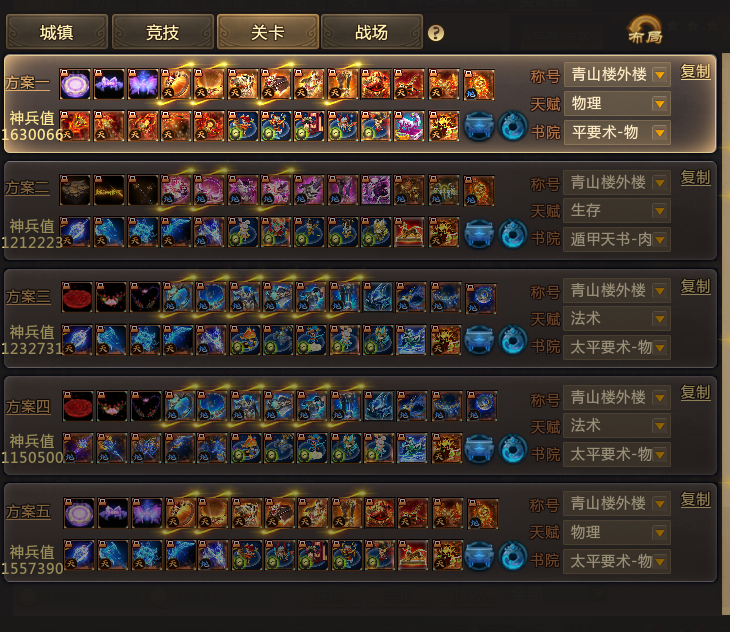Switch to the 城镇 tab

point(57,32)
